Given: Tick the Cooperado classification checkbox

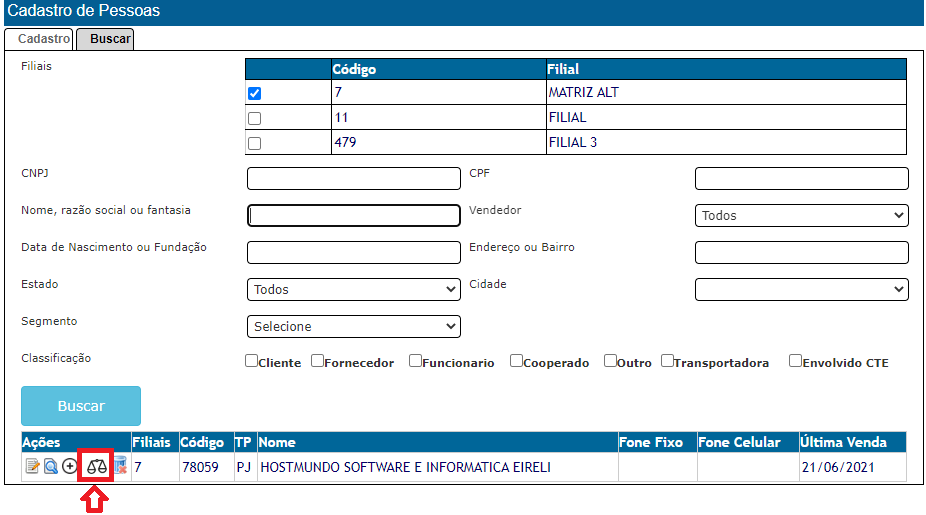Looking at the screenshot, I should (517, 361).
